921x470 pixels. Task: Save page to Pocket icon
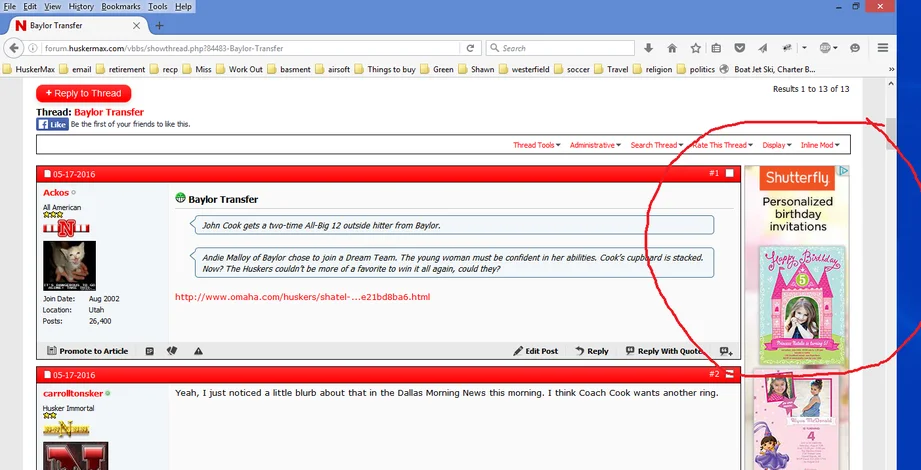tap(740, 48)
